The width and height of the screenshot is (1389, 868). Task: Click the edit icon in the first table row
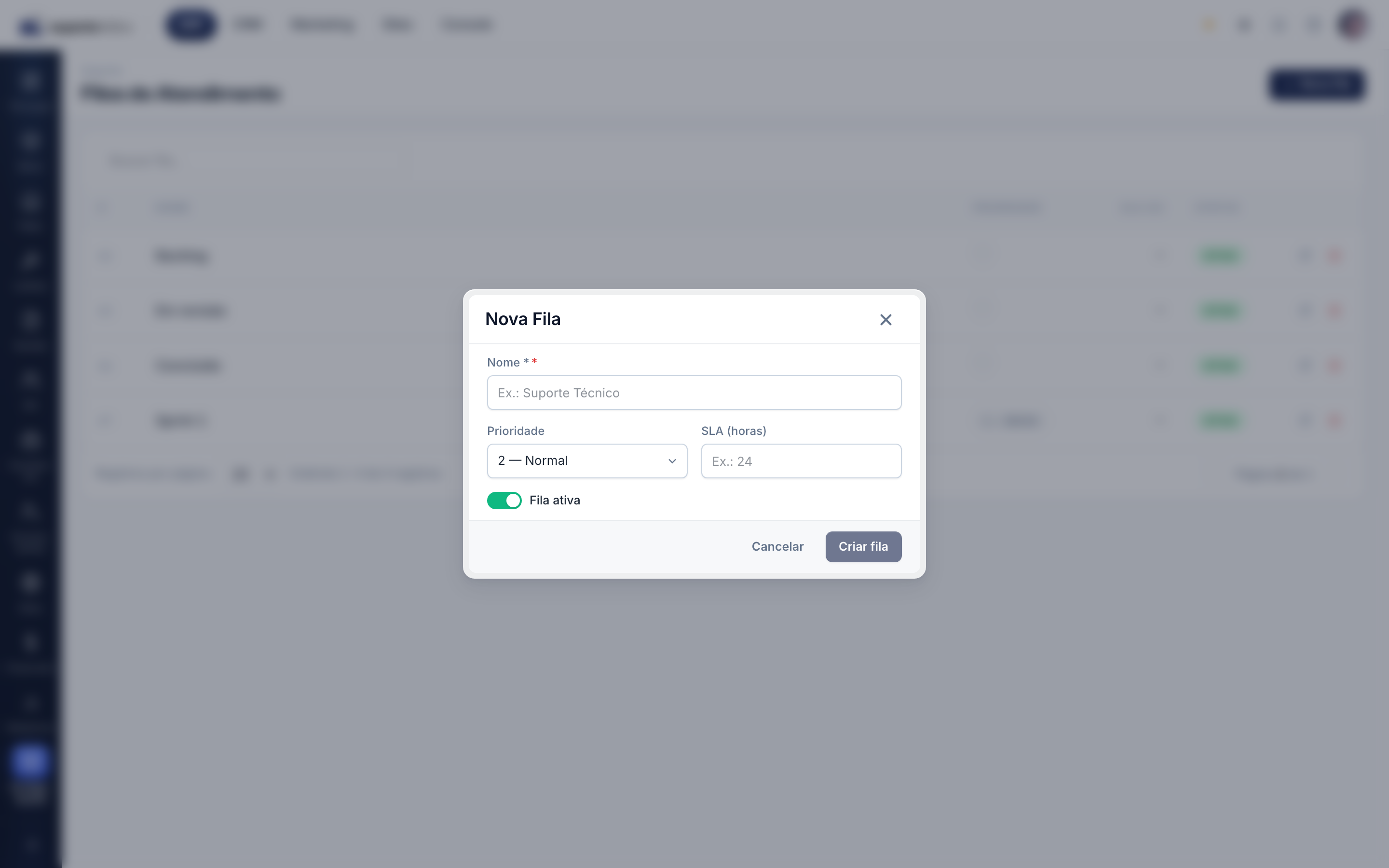1305,256
